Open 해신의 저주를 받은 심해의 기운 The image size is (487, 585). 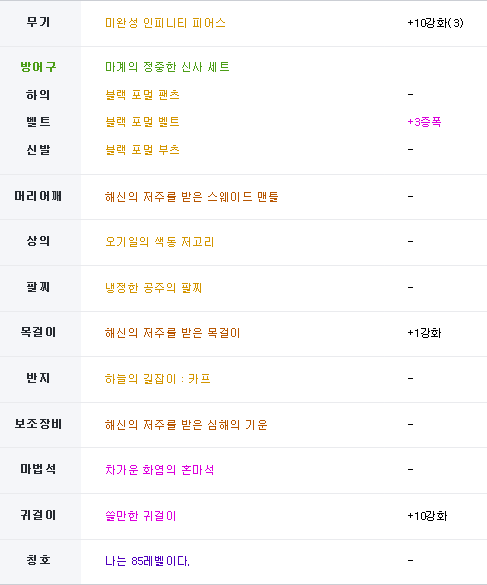[x=186, y=425]
